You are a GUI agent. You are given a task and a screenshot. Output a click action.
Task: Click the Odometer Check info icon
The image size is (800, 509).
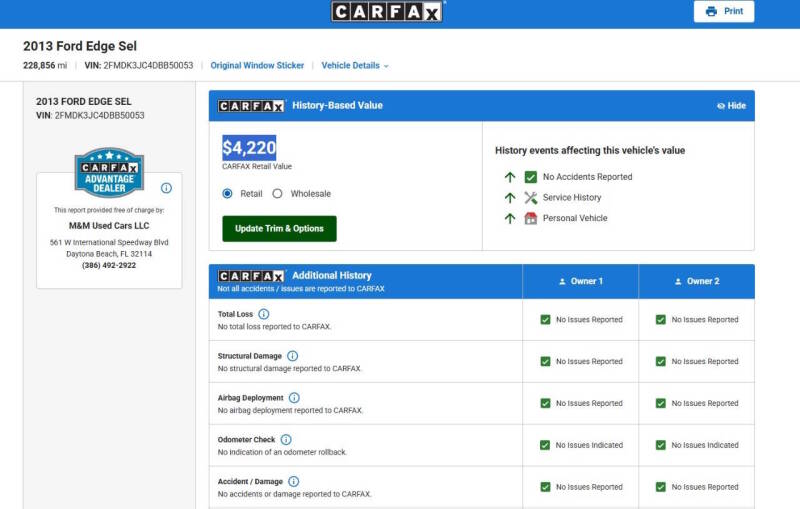pyautogui.click(x=286, y=440)
